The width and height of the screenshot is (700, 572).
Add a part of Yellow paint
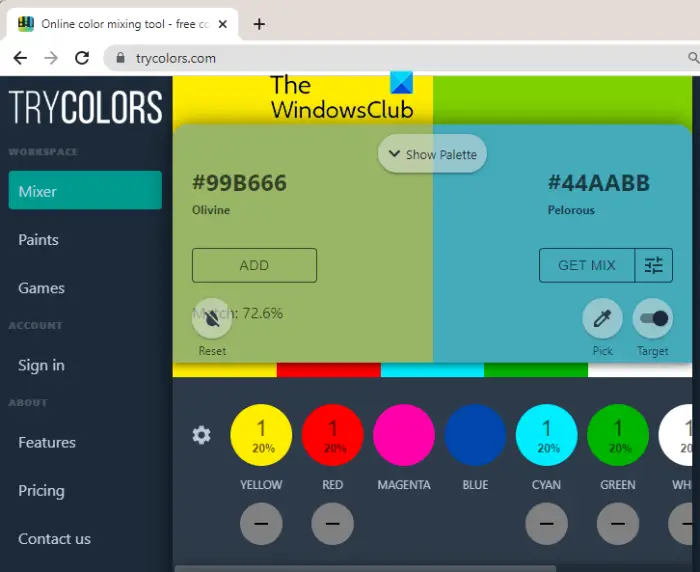(x=261, y=435)
